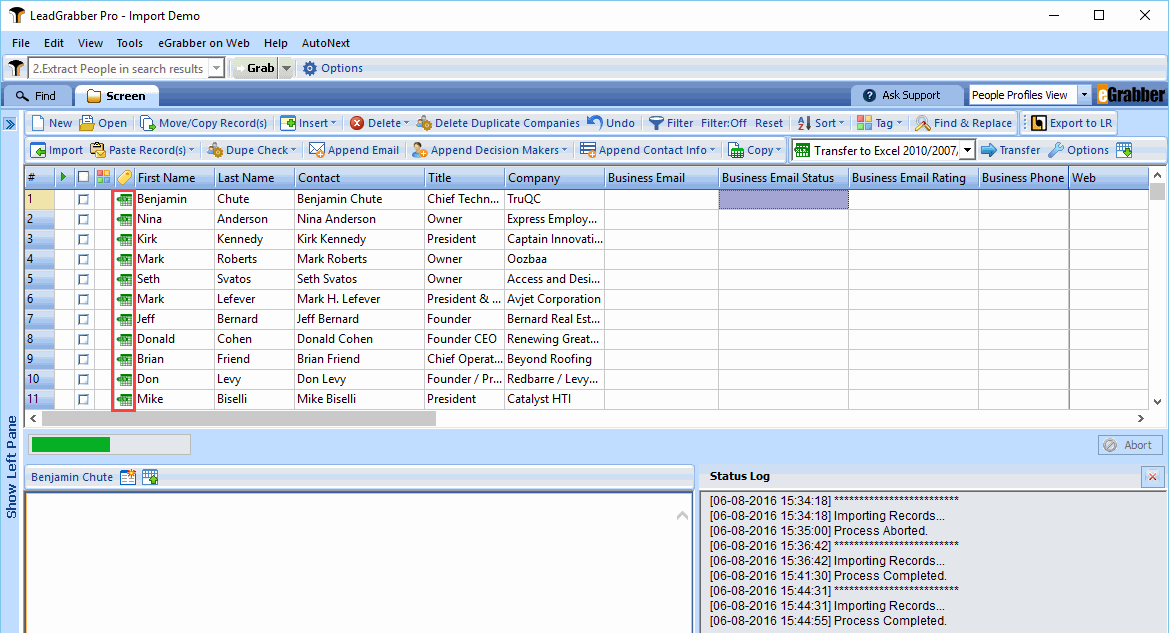Expand the Show Left Pane chevron
This screenshot has width=1169, height=633.
[x=10, y=124]
